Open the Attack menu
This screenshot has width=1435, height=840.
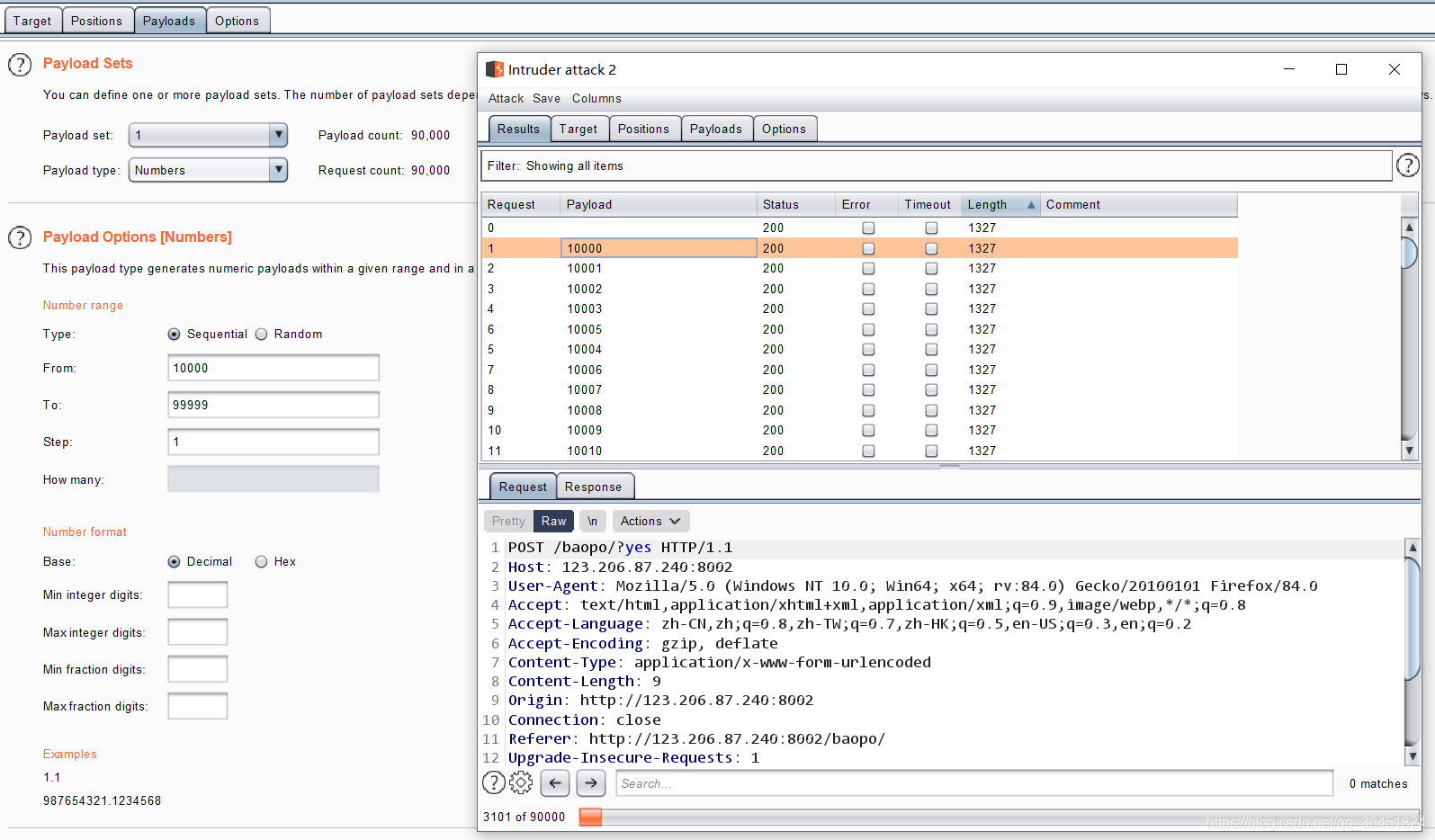point(506,99)
